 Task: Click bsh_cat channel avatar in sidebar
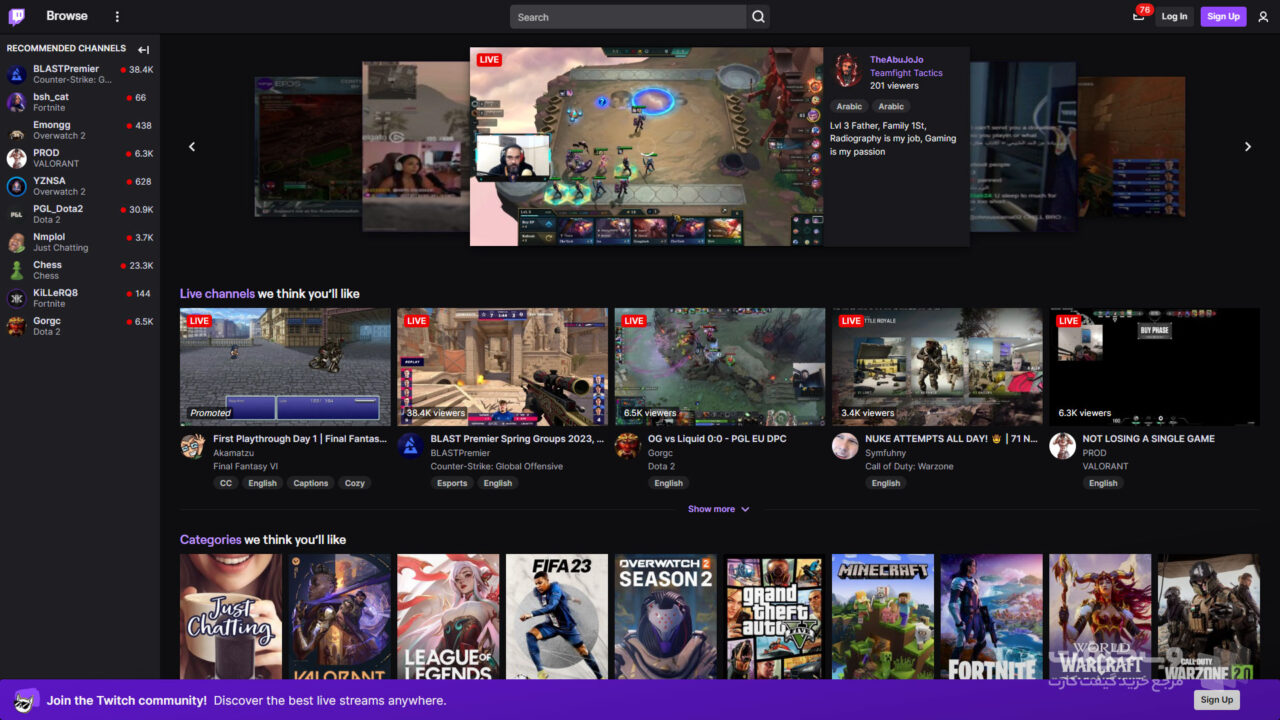[17, 102]
